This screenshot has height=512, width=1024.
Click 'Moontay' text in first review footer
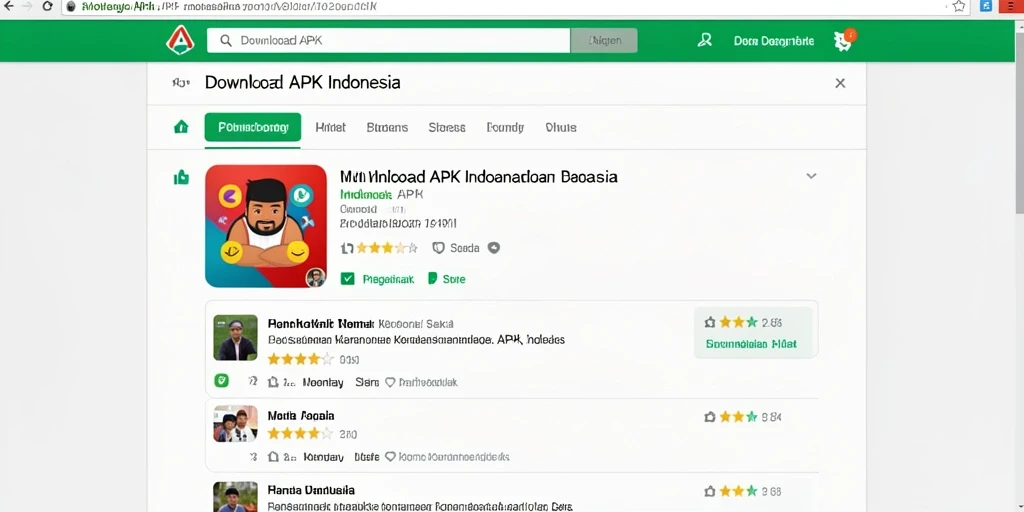coord(323,383)
